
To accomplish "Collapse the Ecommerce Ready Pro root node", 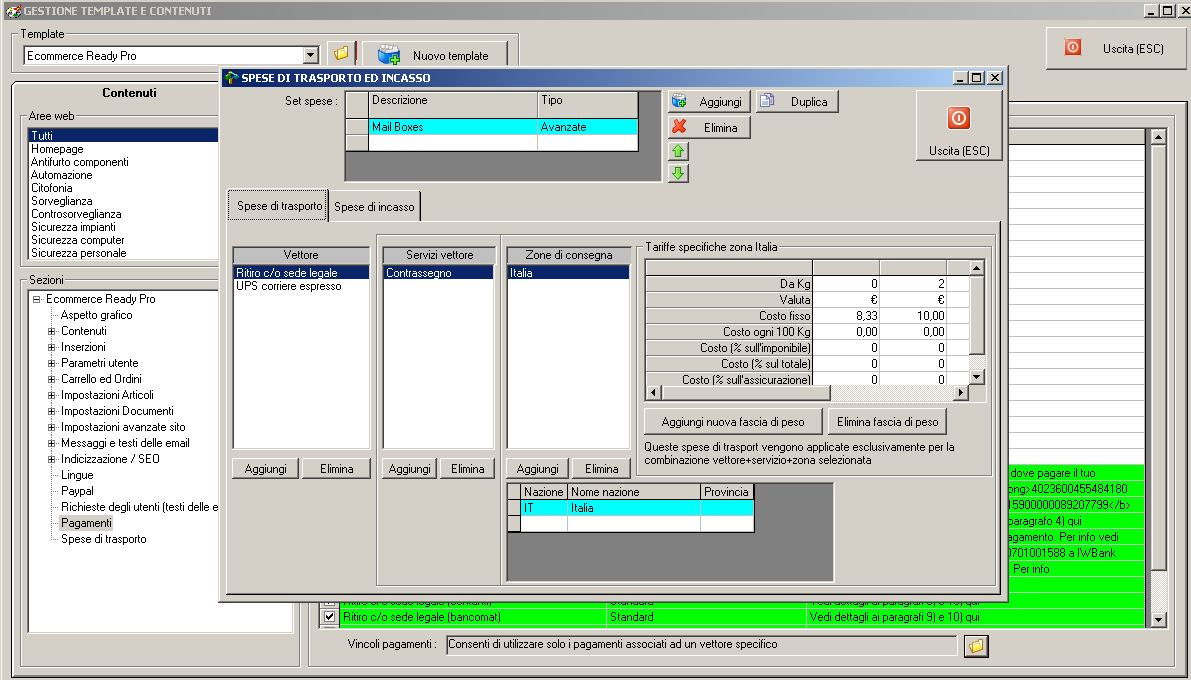I will click(x=37, y=299).
